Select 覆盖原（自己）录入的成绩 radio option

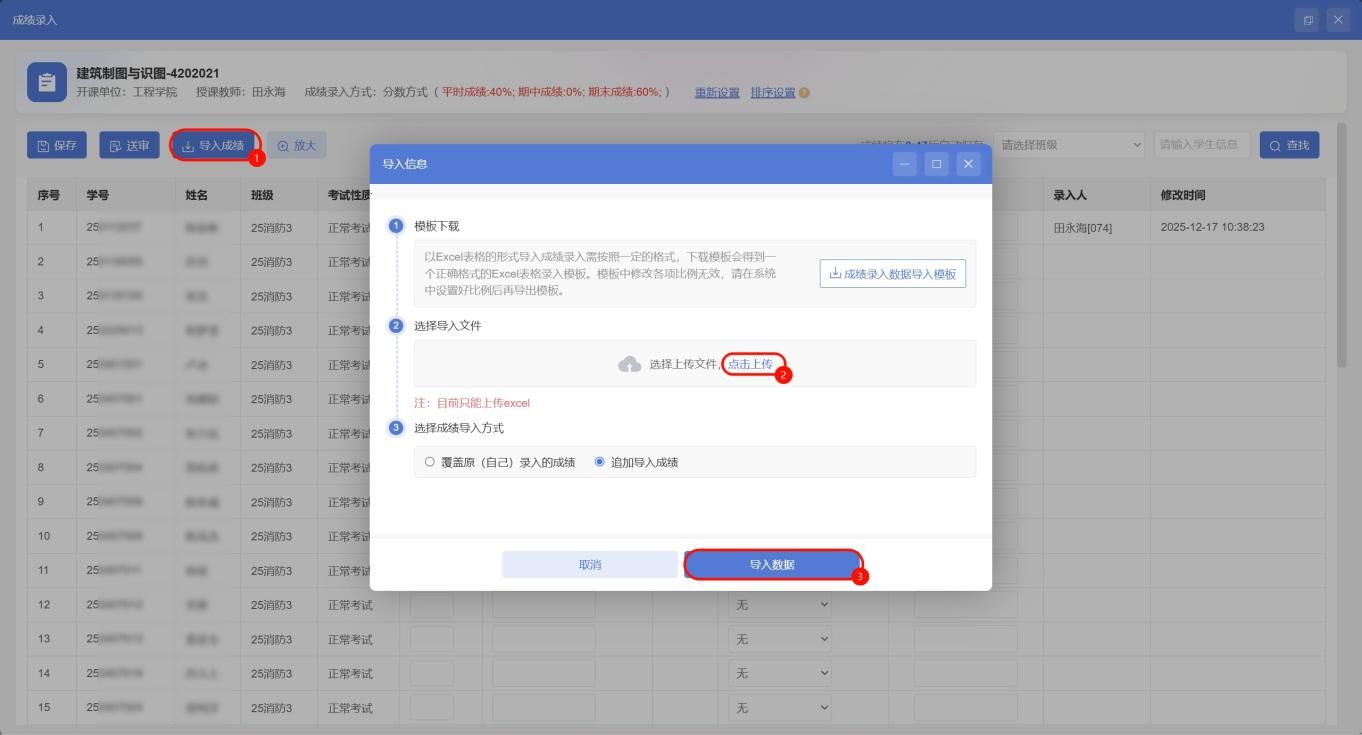click(x=430, y=462)
